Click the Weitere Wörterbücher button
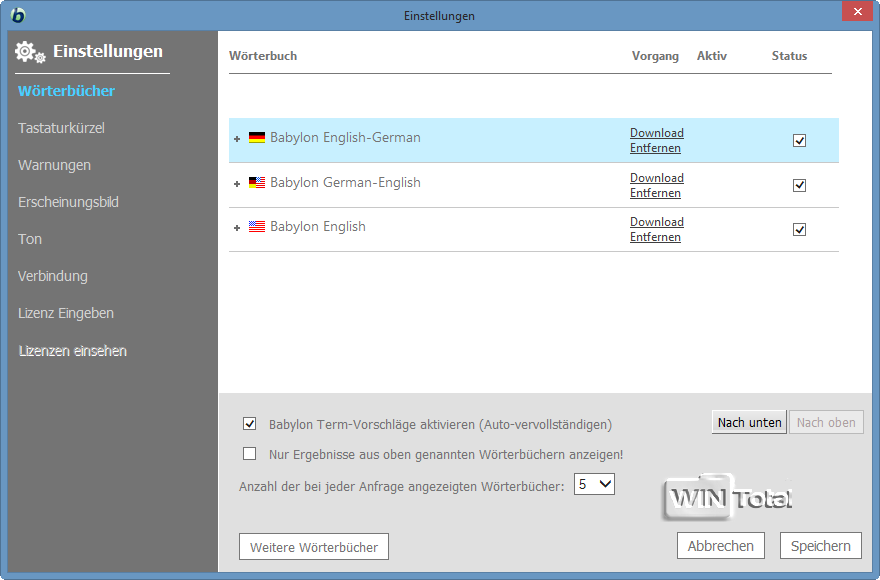This screenshot has height=580, width=880. [313, 547]
